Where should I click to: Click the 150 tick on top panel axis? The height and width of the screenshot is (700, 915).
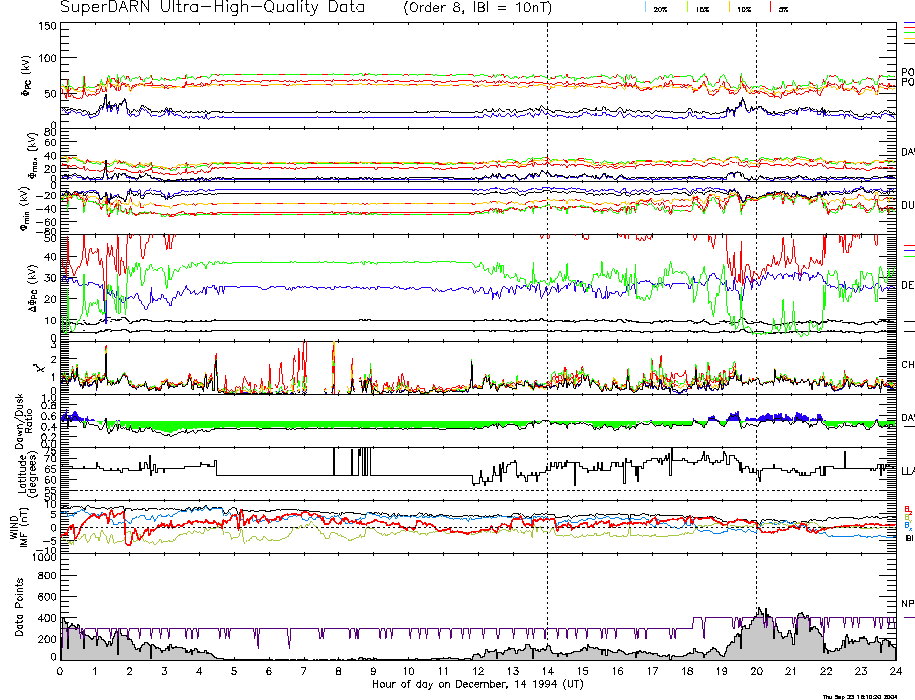46,26
